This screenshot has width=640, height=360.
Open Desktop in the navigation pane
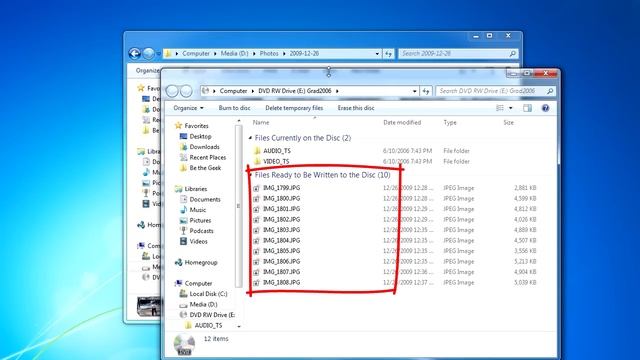click(200, 136)
